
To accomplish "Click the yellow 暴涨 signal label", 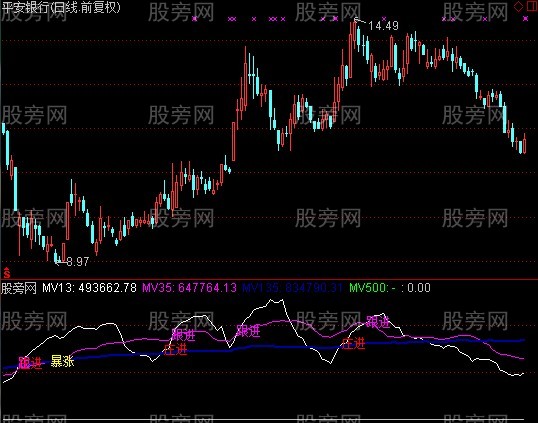I will (62, 361).
